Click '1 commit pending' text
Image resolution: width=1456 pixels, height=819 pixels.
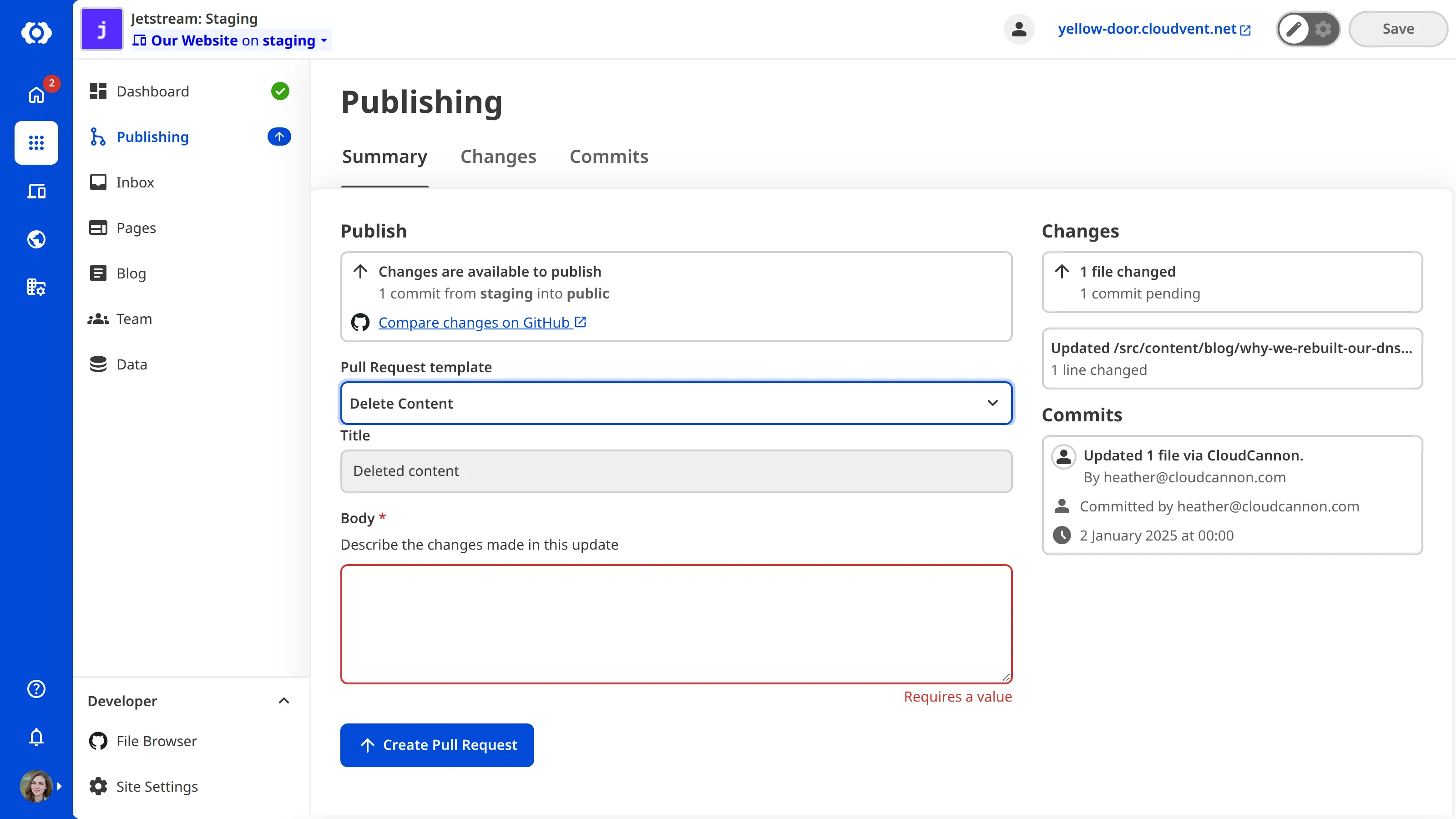point(1140,293)
